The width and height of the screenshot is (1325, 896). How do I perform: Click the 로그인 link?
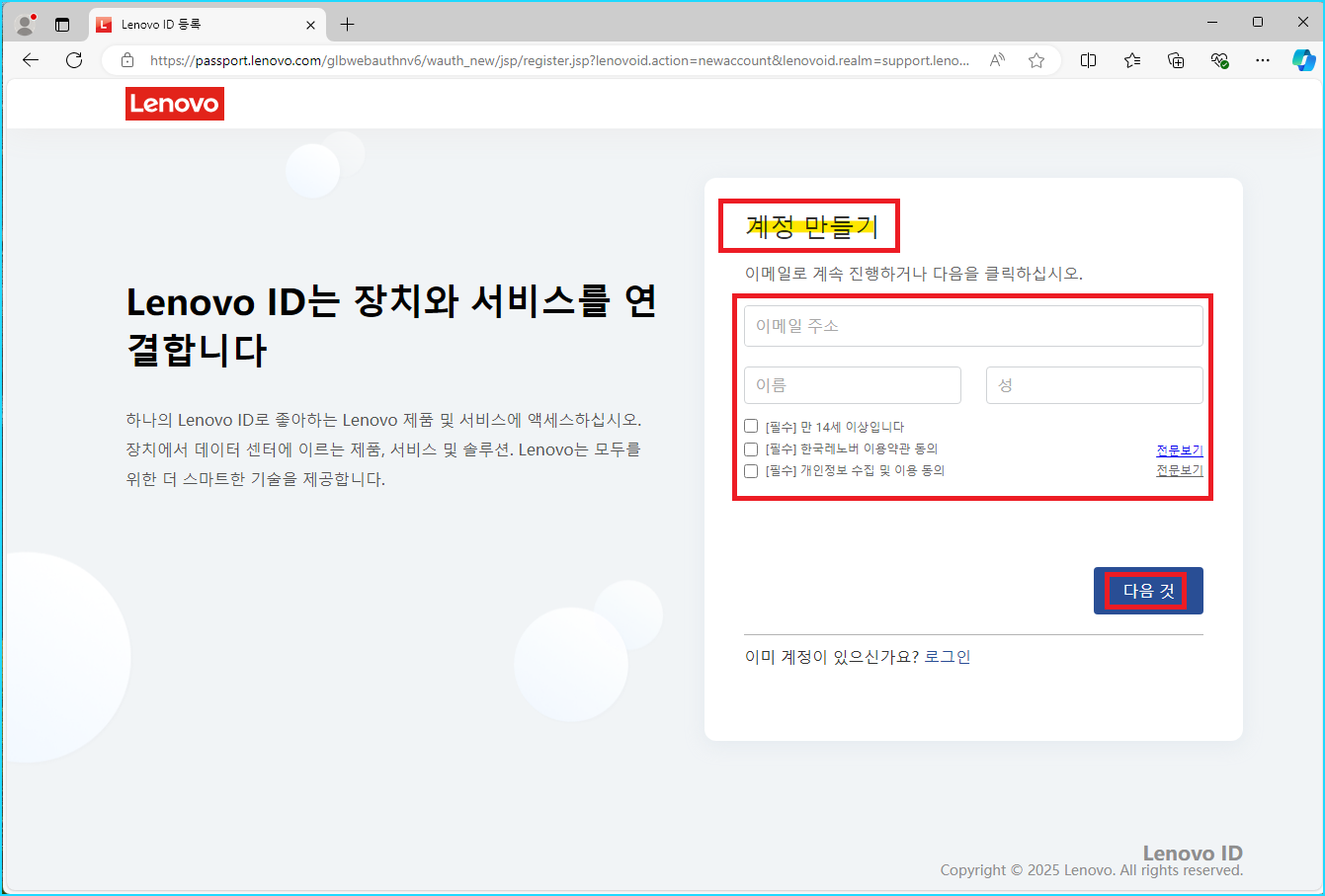948,657
